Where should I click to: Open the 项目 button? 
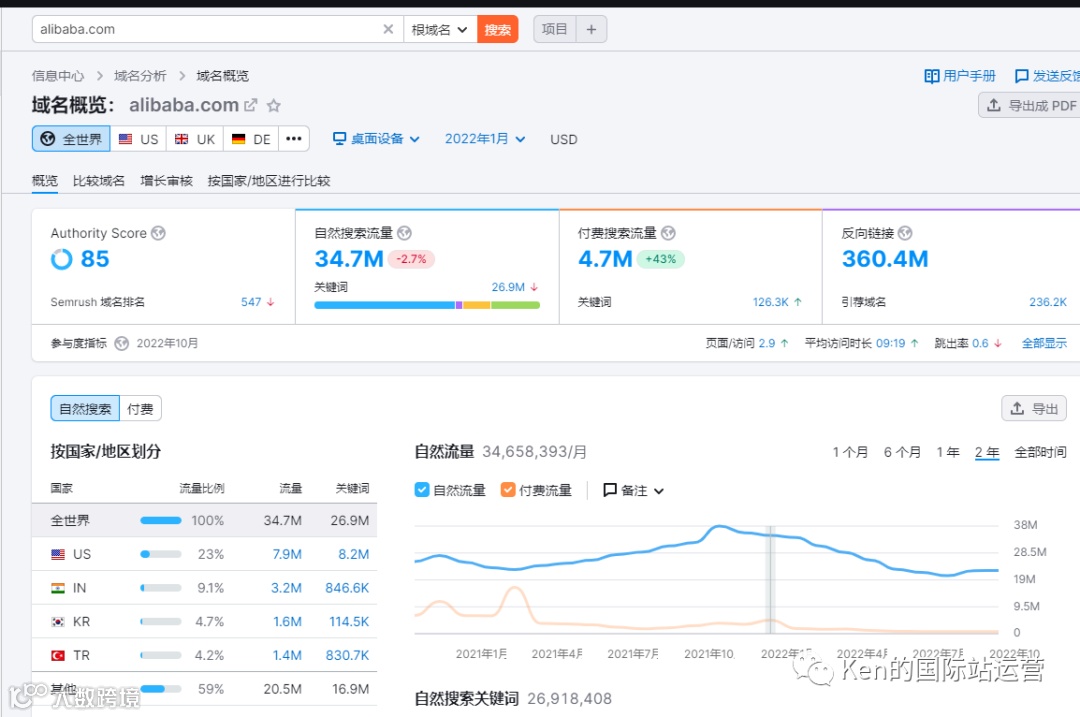point(554,30)
